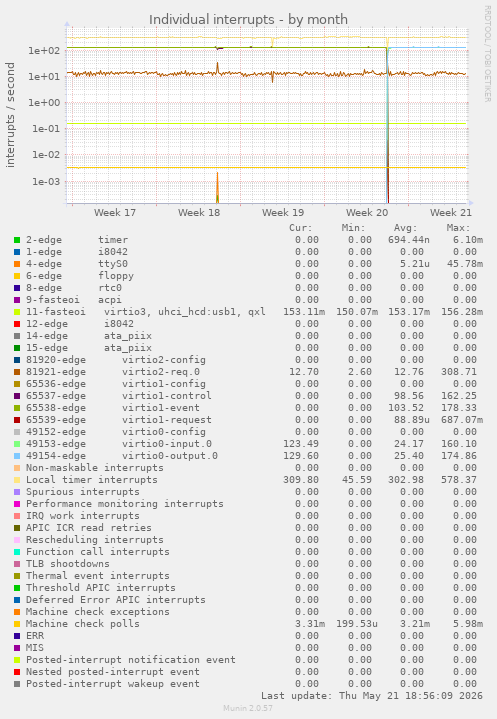Click the Week 20 axis label

point(367,212)
